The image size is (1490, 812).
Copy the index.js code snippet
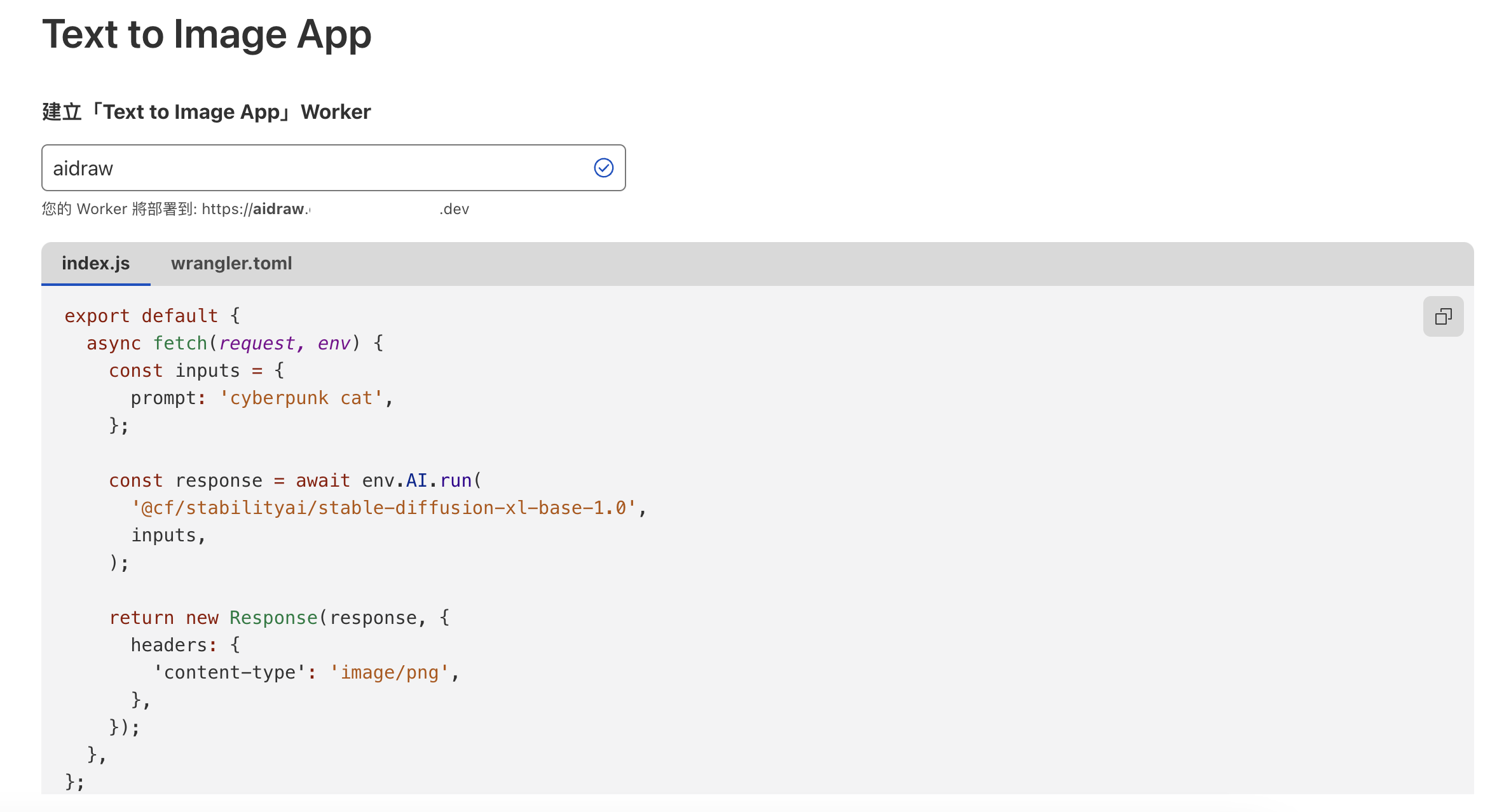pos(1443,316)
